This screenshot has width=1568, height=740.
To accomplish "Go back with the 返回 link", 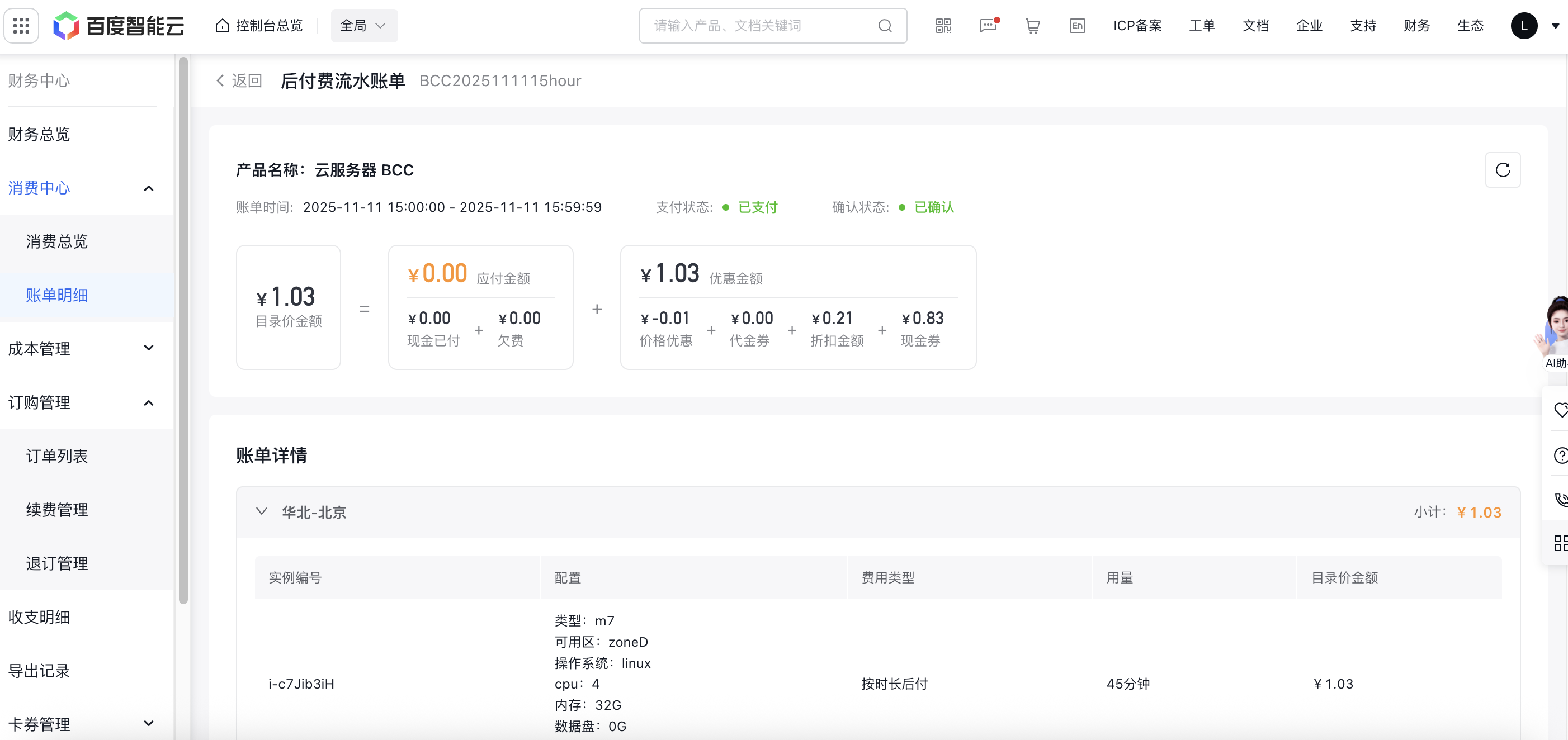I will click(239, 80).
